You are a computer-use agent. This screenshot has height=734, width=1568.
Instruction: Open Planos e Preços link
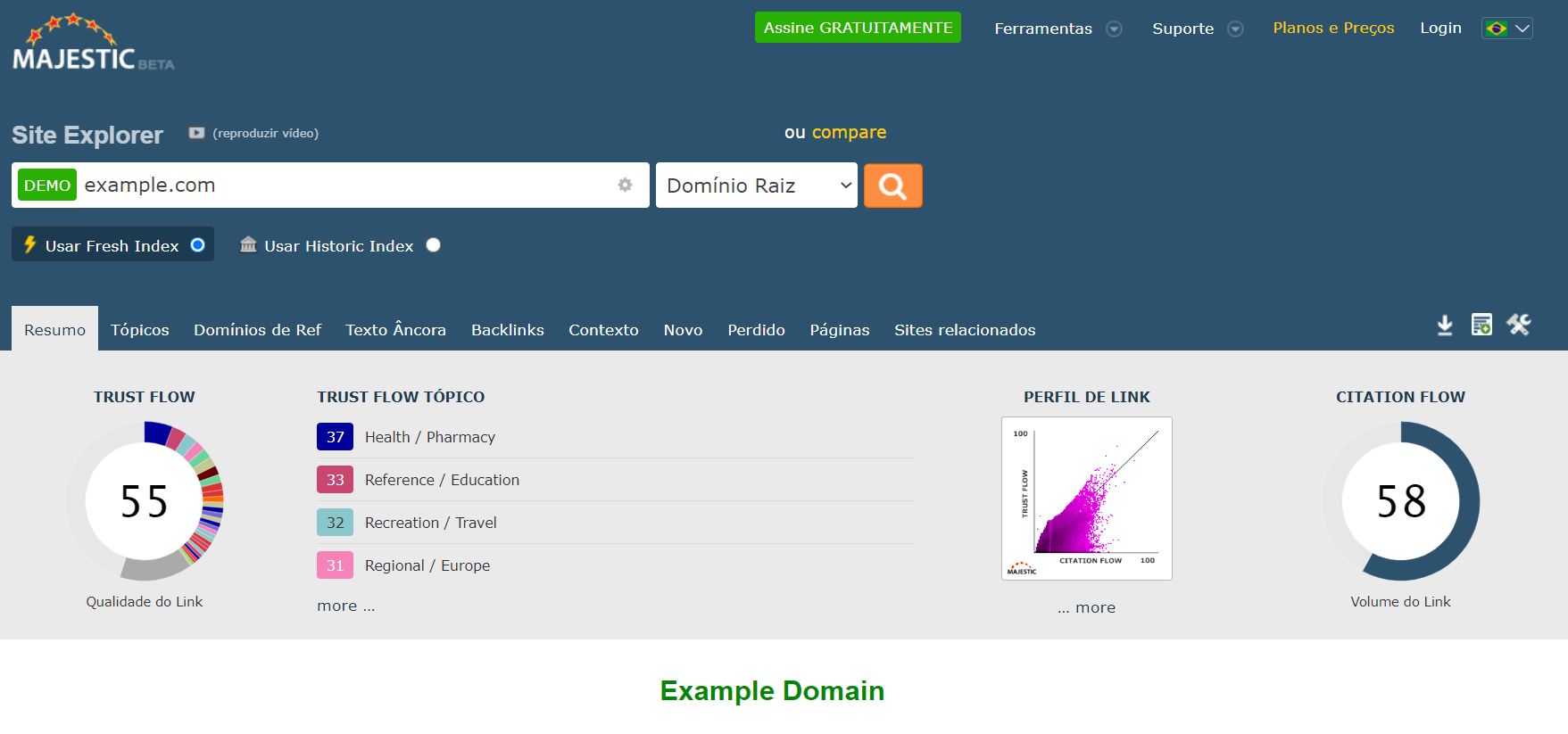coord(1333,28)
